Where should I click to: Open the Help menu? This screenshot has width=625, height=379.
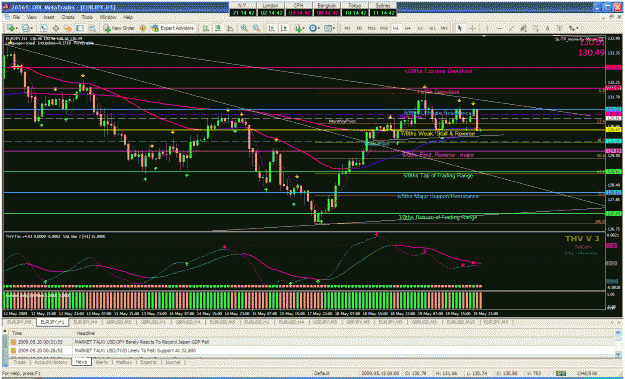point(128,18)
